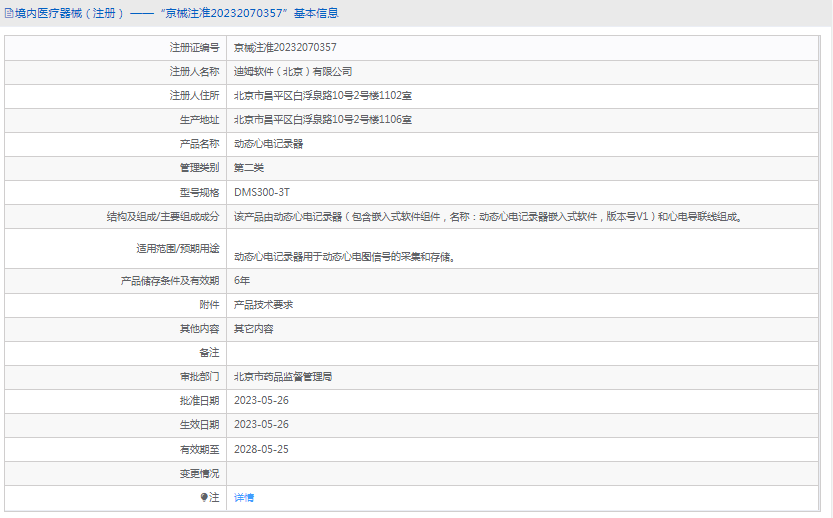Select registration number value 京械注准20232070357 in the table
Viewport: 833px width, 518px height.
click(285, 47)
